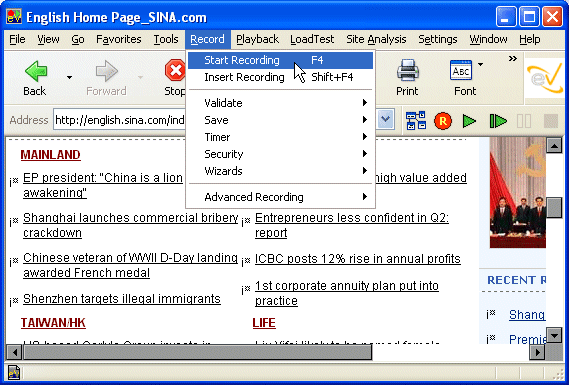Expand the Advanced Recording submenu

[x=281, y=197]
